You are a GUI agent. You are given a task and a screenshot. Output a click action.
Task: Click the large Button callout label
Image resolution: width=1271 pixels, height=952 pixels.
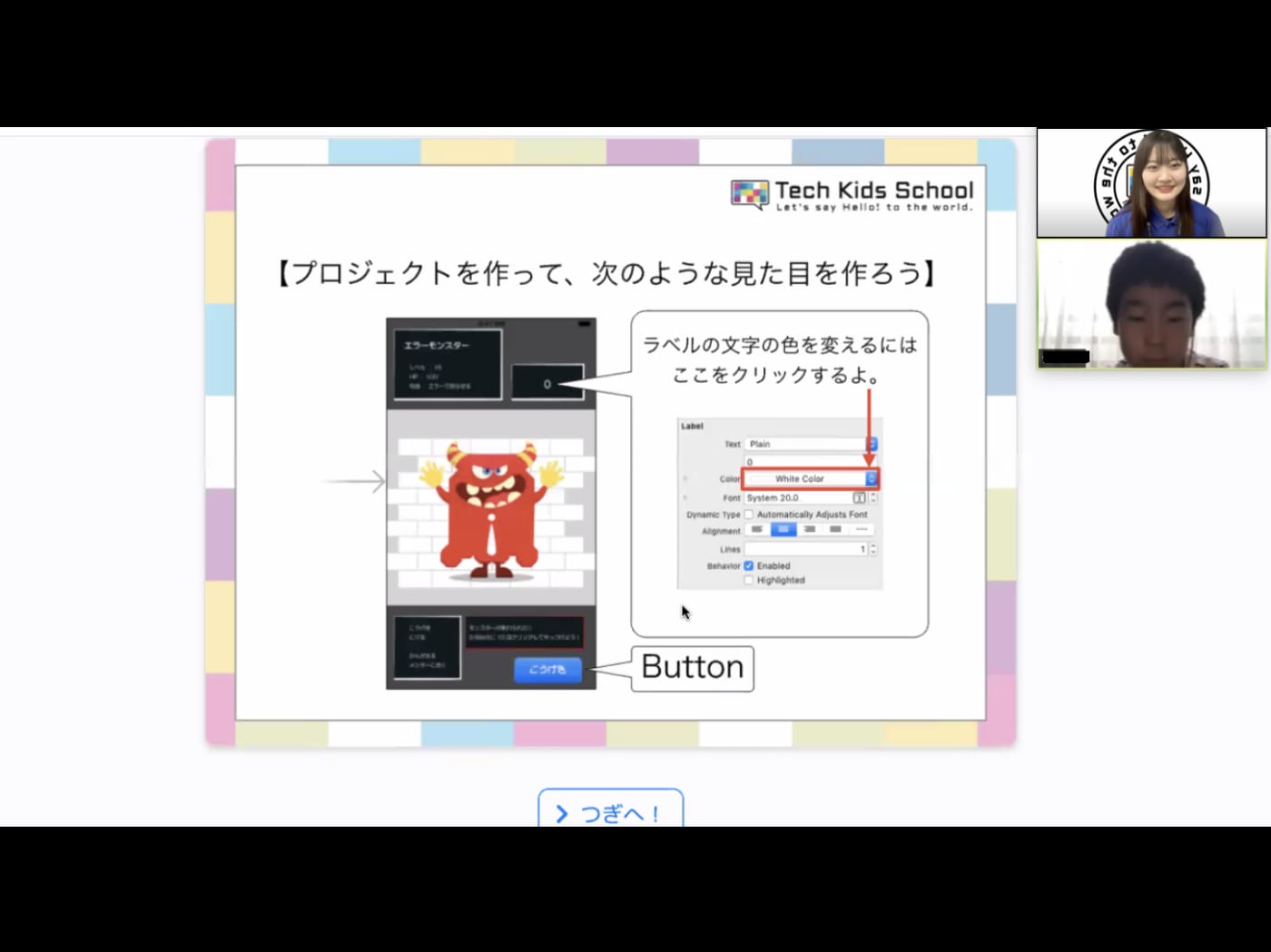point(693,668)
